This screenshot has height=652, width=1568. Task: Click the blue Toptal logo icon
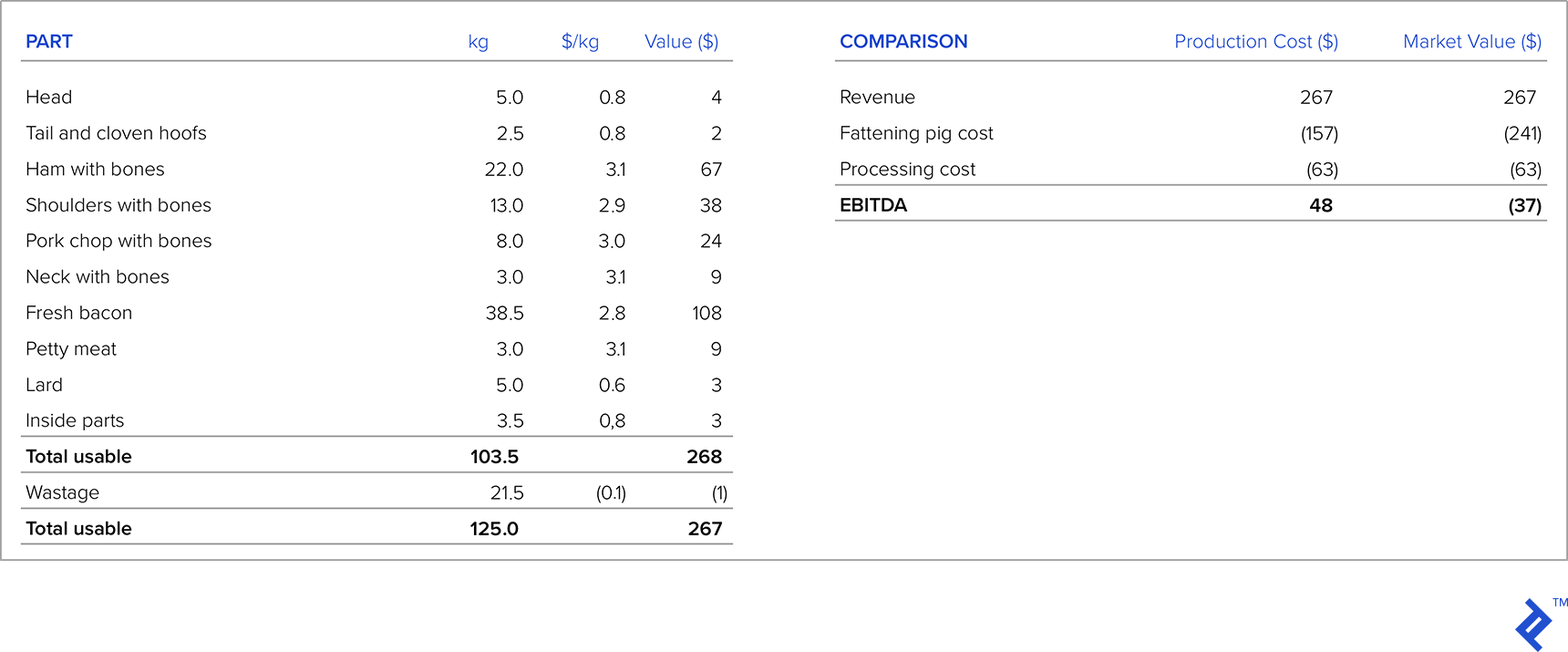(1533, 625)
